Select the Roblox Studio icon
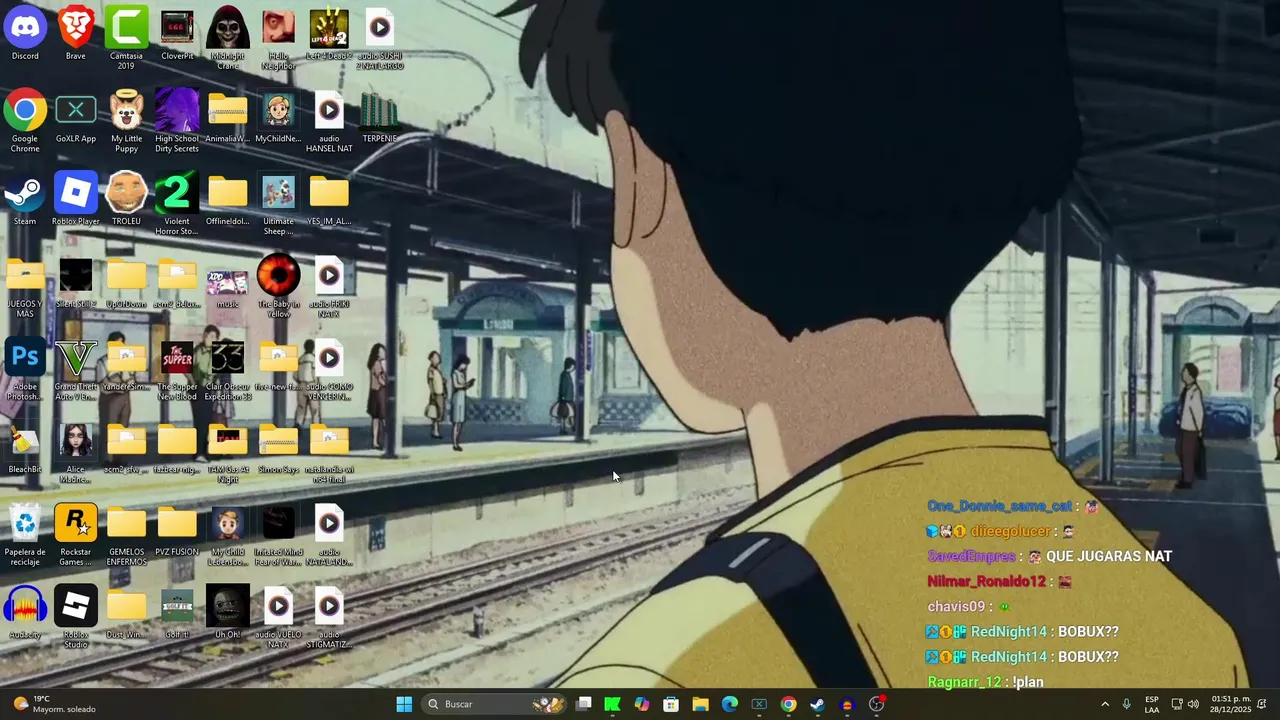 point(76,617)
